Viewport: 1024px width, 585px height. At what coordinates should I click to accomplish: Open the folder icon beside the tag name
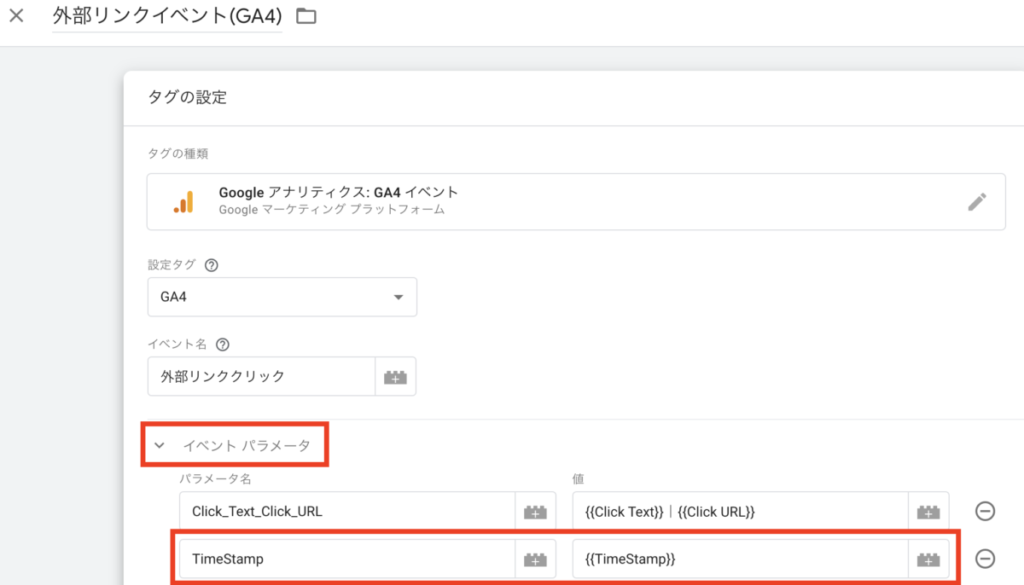pyautogui.click(x=305, y=16)
